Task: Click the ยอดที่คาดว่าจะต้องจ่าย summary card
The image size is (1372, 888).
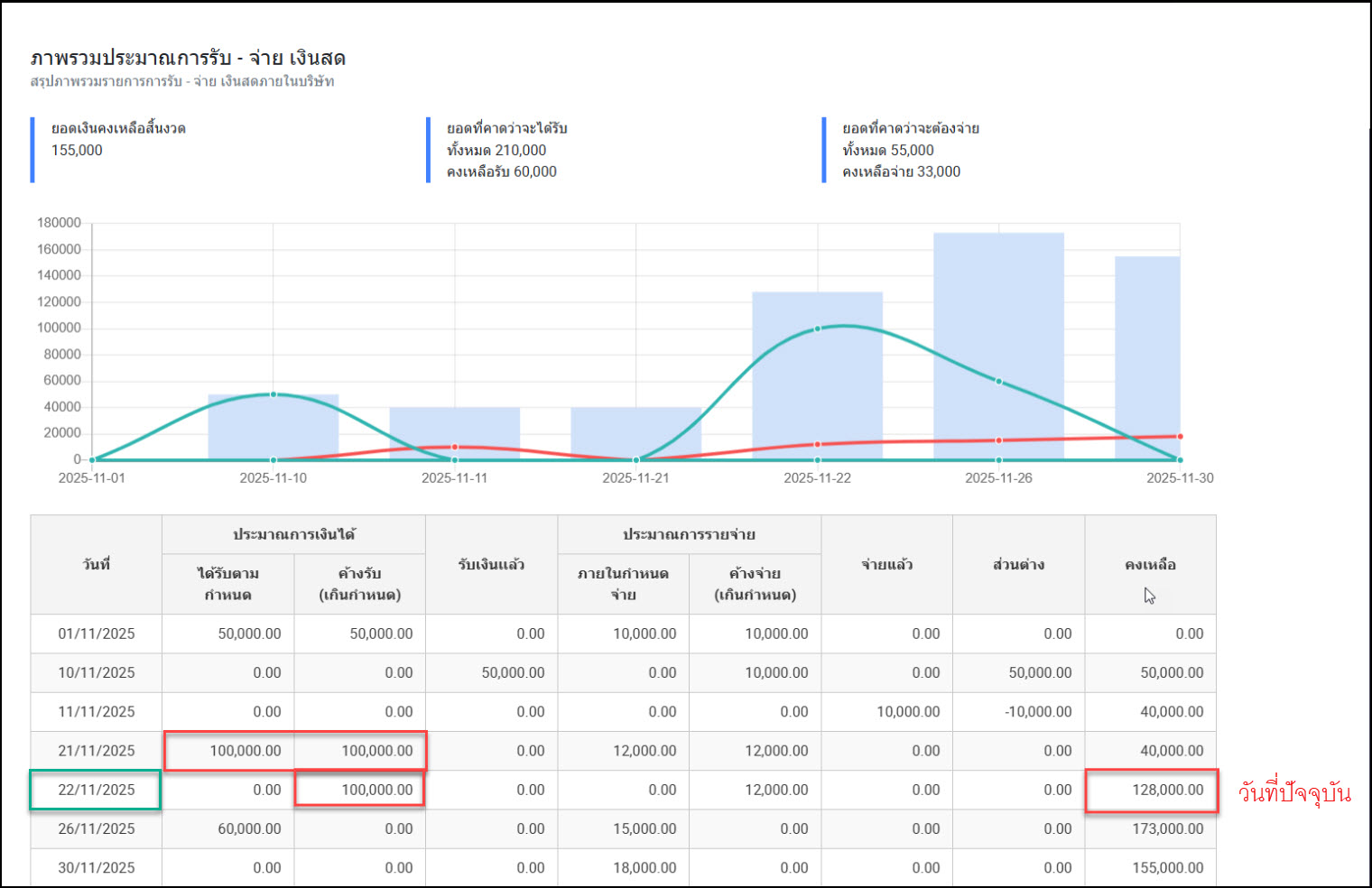Action: [x=910, y=150]
